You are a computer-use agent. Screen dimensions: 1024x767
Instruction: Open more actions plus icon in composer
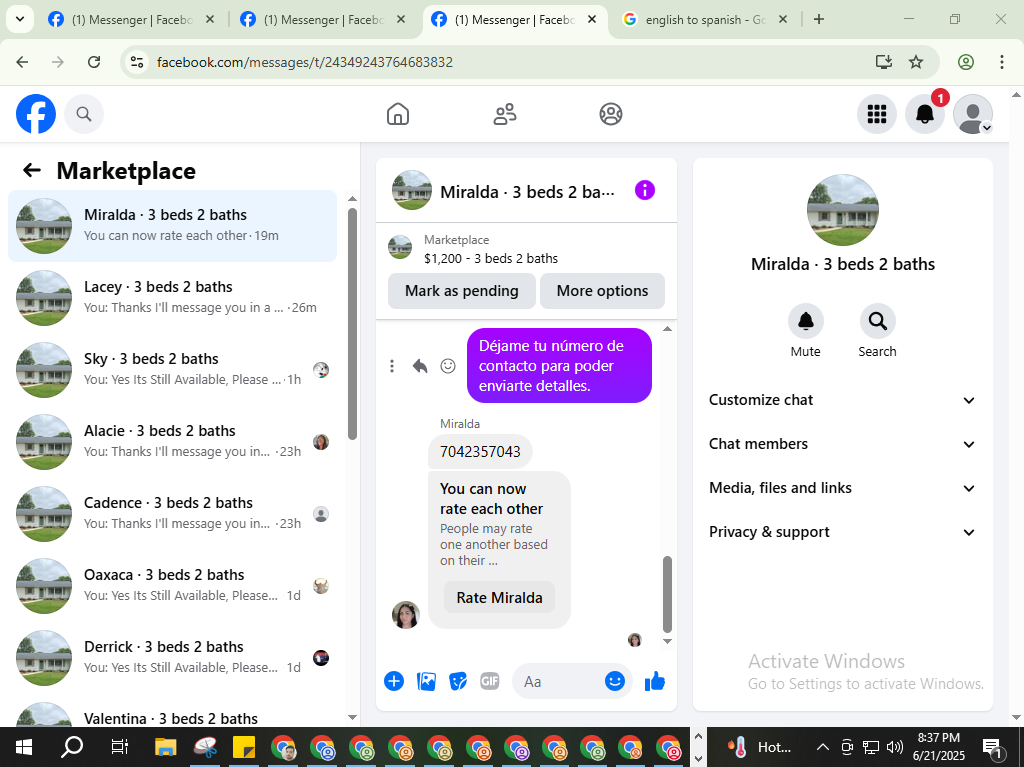(x=394, y=681)
